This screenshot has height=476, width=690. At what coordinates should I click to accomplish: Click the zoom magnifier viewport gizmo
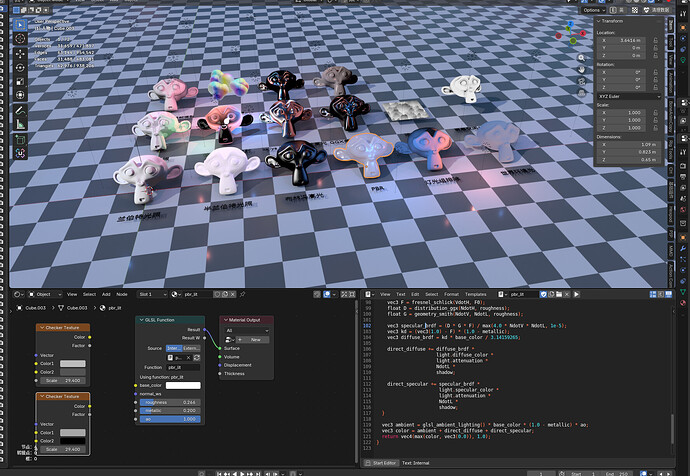[581, 58]
